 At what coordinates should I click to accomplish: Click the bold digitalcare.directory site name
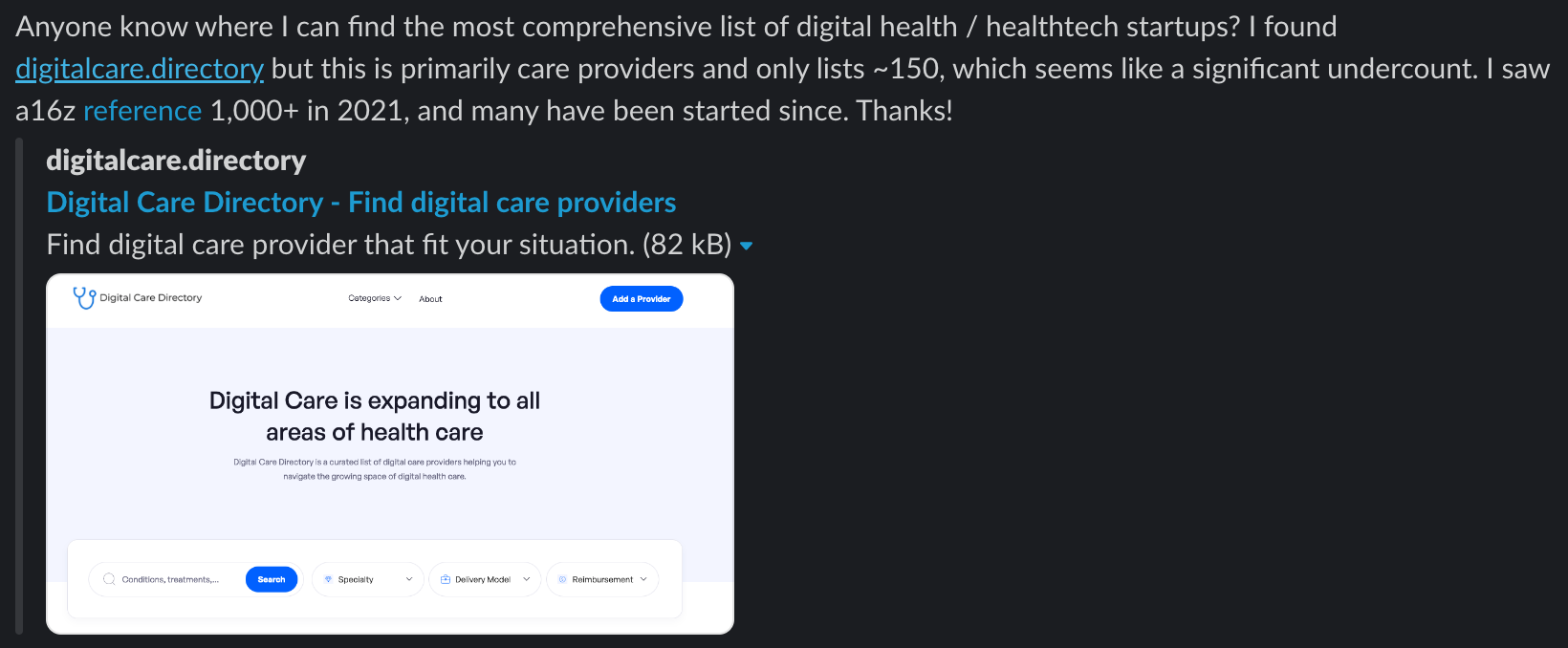(x=176, y=161)
